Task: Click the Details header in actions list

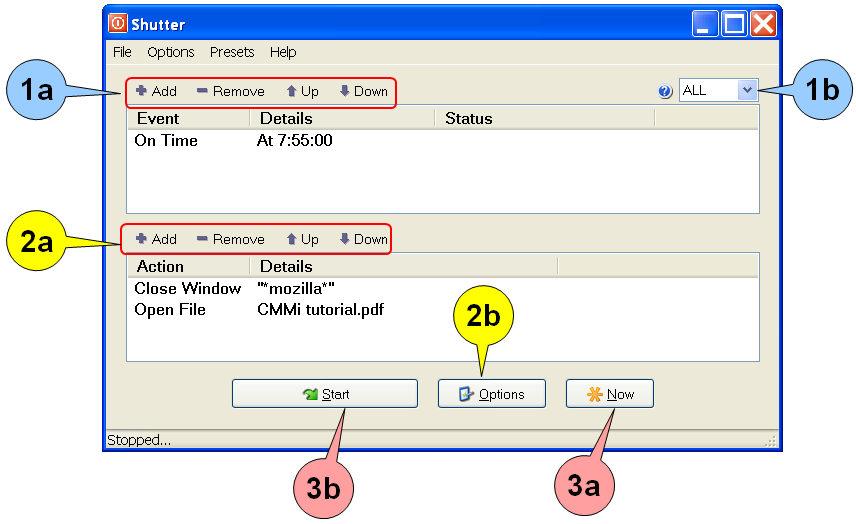Action: [x=403, y=266]
